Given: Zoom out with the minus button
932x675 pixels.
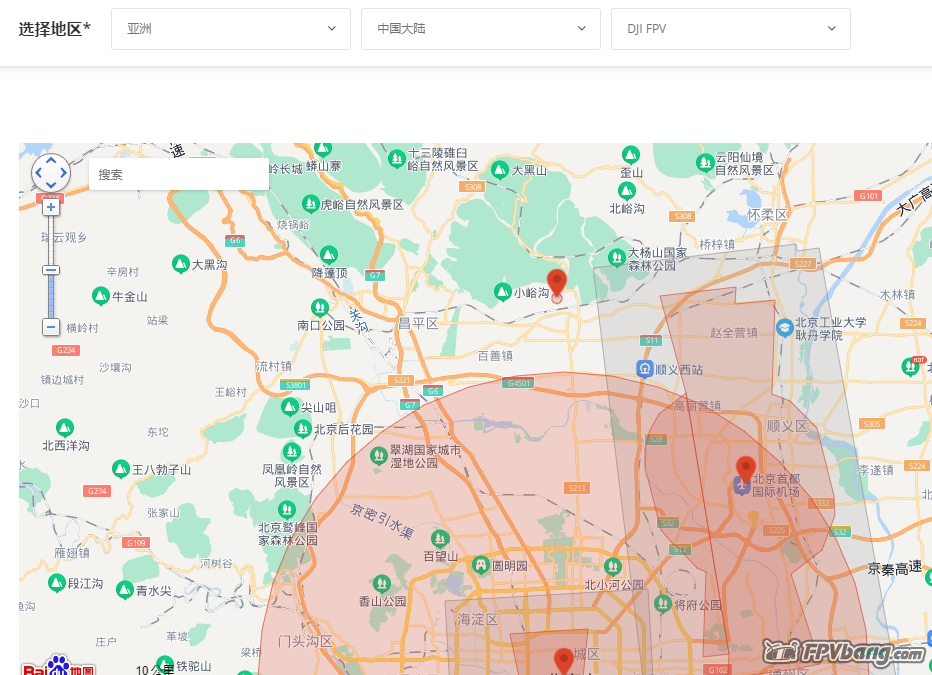Looking at the screenshot, I should click(51, 327).
